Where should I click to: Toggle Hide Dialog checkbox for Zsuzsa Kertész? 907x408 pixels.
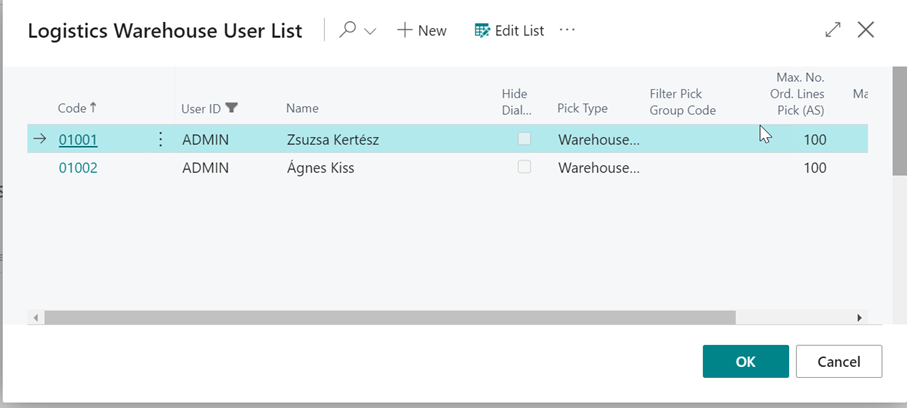point(524,139)
